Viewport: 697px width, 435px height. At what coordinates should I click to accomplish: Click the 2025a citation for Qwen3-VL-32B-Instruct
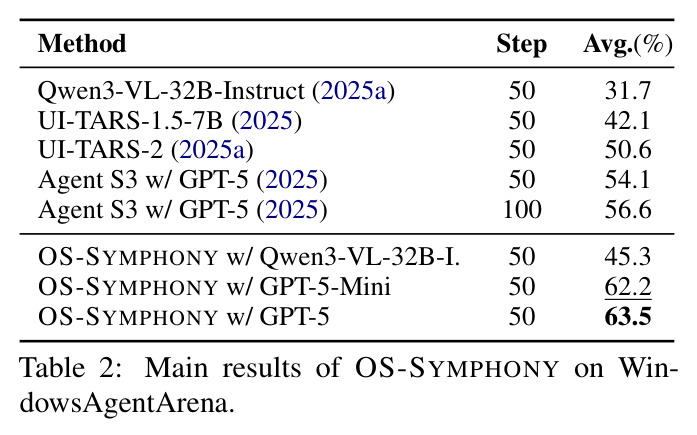pos(353,91)
